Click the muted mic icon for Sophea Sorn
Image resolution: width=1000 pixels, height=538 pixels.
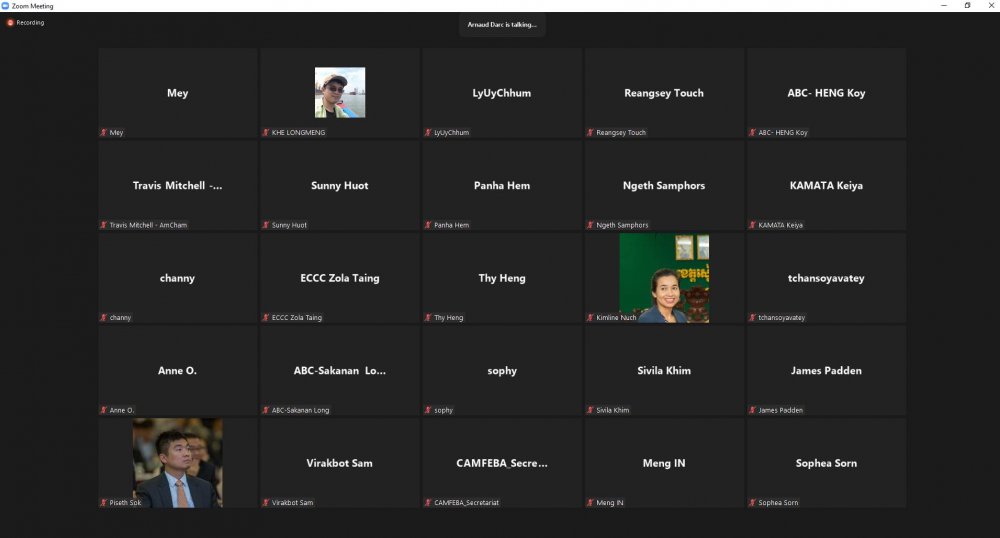pyautogui.click(x=751, y=502)
